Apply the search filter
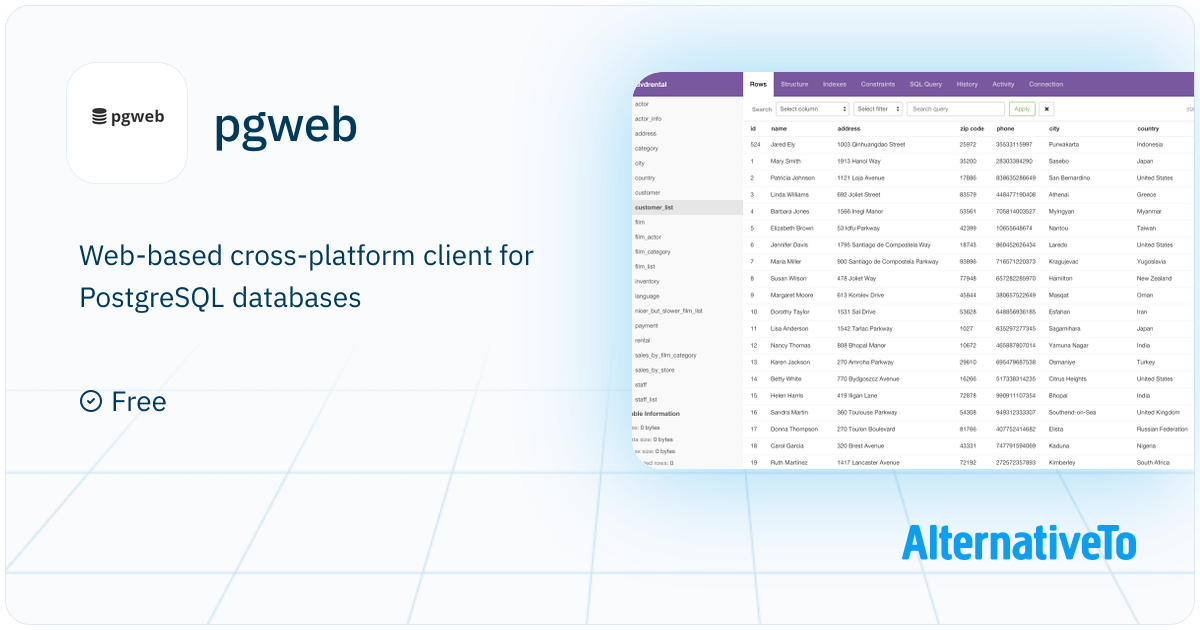 pos(1022,109)
